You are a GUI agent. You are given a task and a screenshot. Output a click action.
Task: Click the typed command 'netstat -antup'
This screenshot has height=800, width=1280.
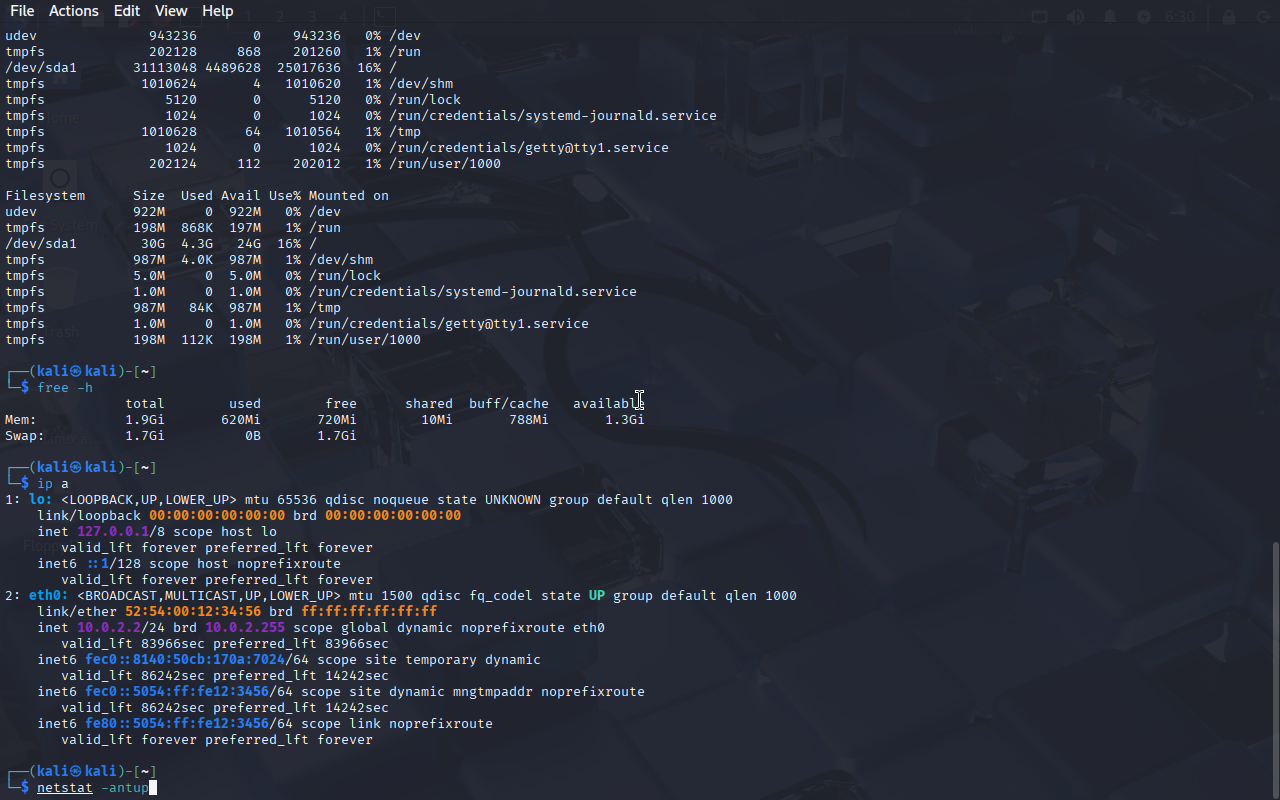(x=93, y=788)
